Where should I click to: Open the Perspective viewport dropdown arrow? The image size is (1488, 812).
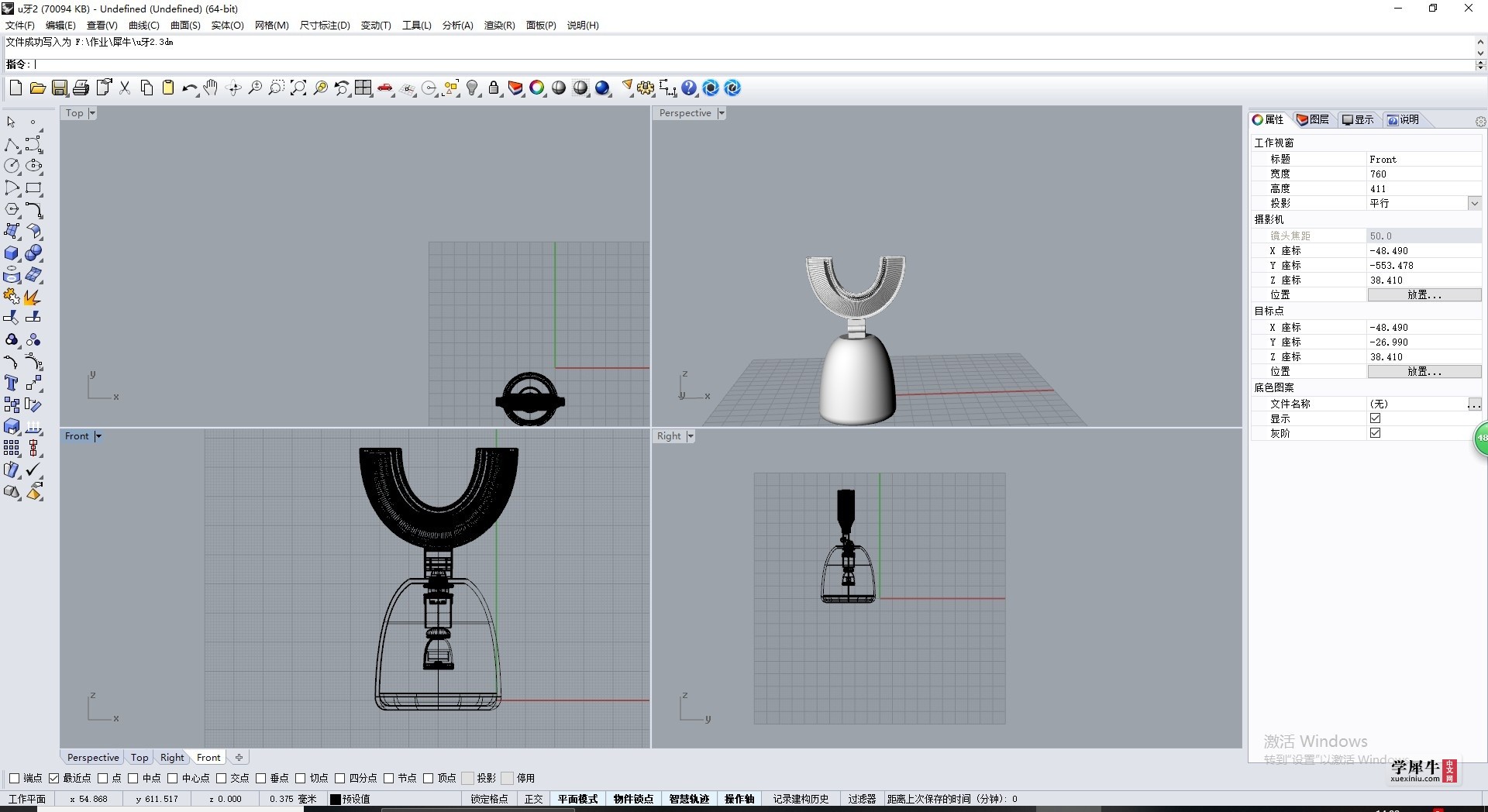coord(722,113)
